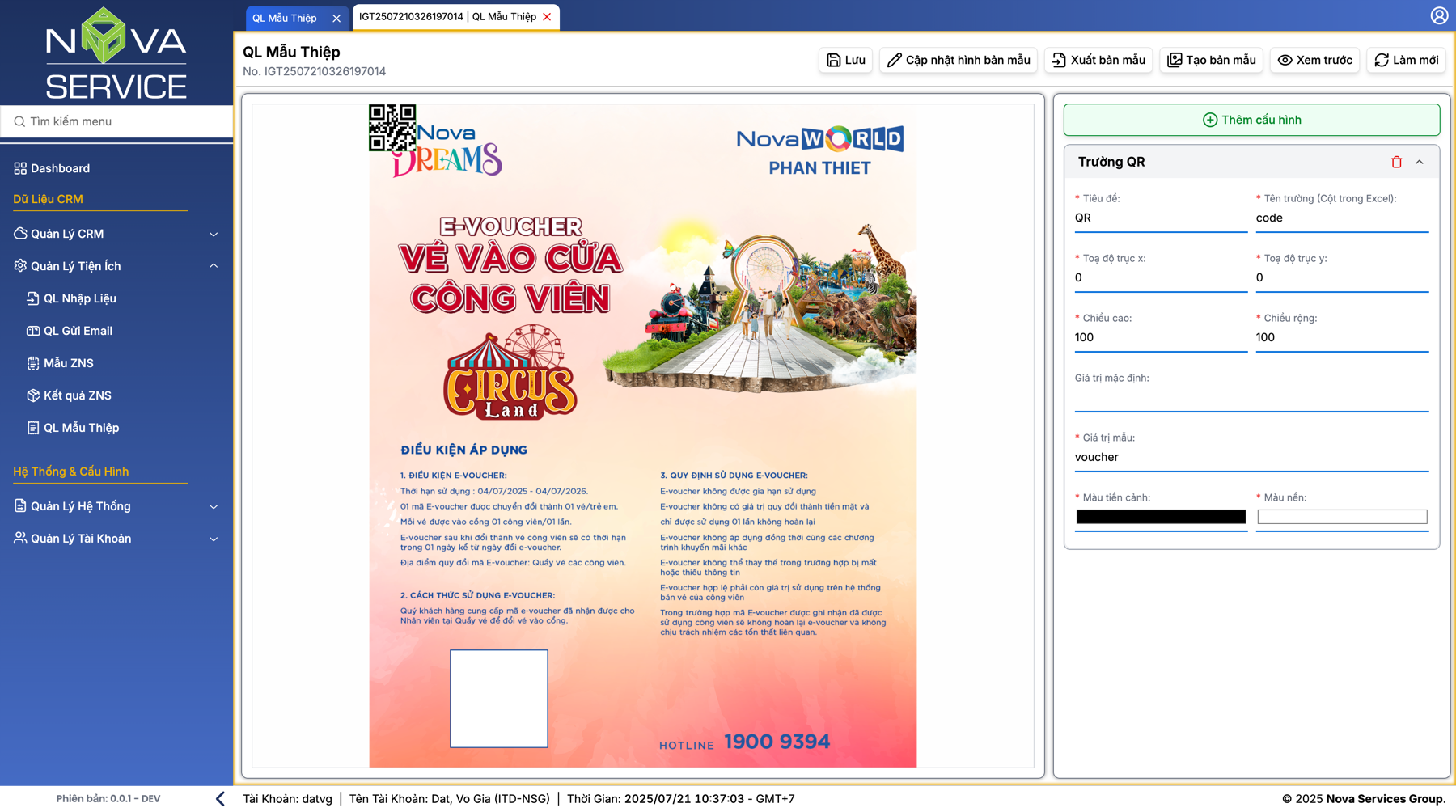Open Kết quả ZNS menu item
Image resolution: width=1456 pixels, height=812 pixels.
click(78, 395)
